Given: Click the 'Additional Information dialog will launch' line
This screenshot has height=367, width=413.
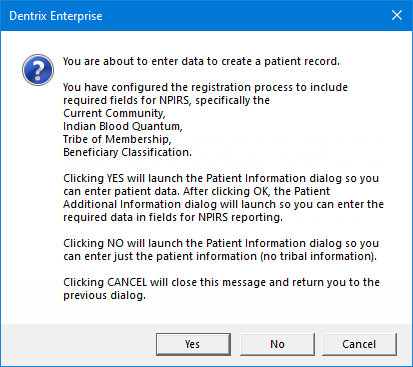Looking at the screenshot, I should (x=223, y=204).
